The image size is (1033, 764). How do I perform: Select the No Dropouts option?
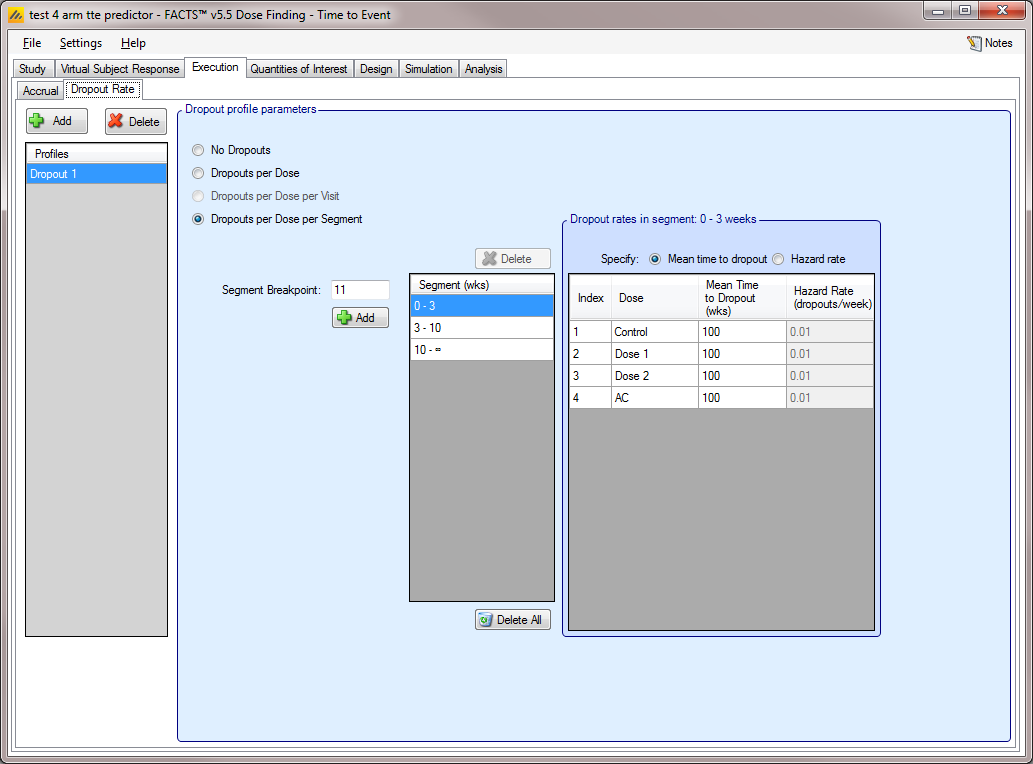coord(198,150)
